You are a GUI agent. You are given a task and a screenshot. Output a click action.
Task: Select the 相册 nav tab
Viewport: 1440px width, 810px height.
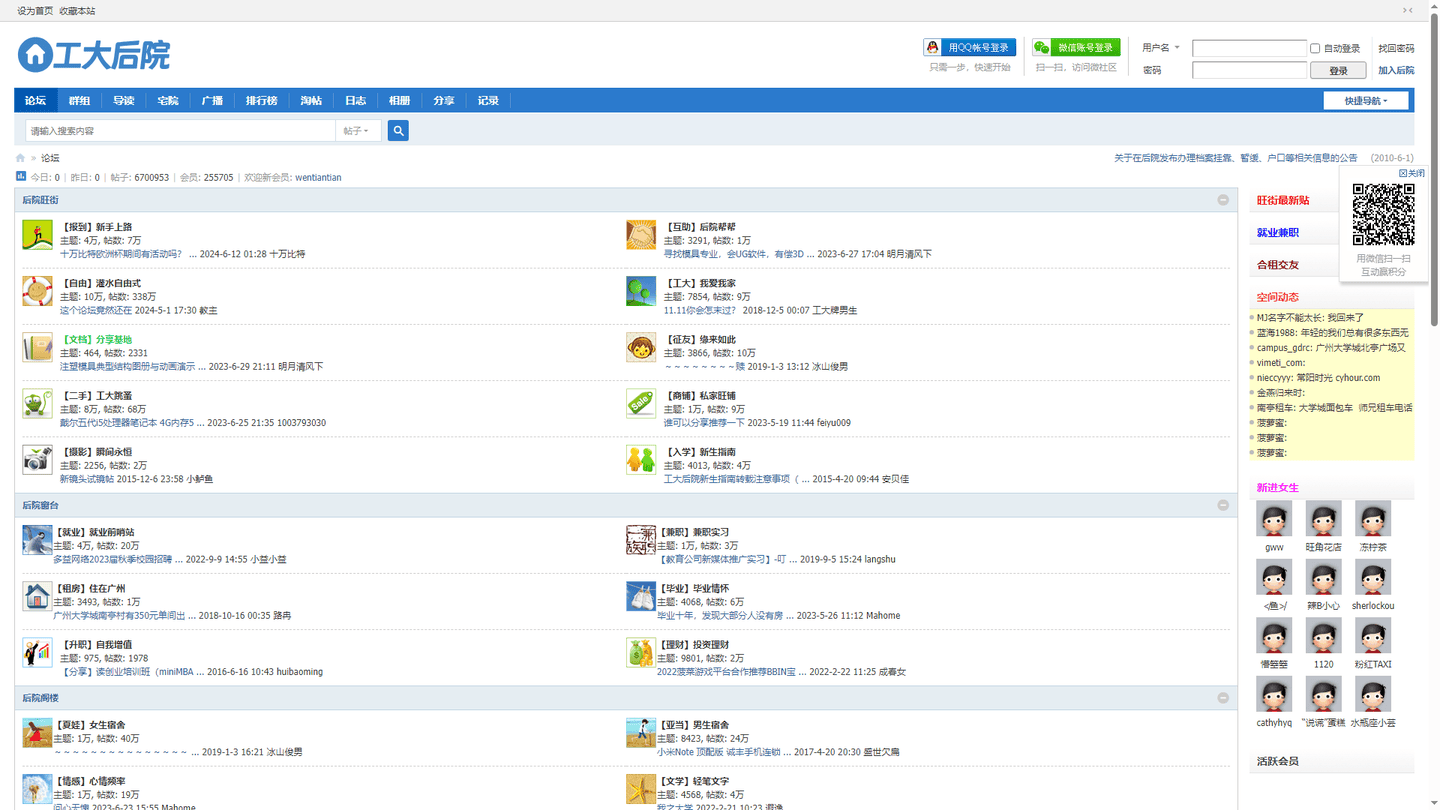[400, 101]
